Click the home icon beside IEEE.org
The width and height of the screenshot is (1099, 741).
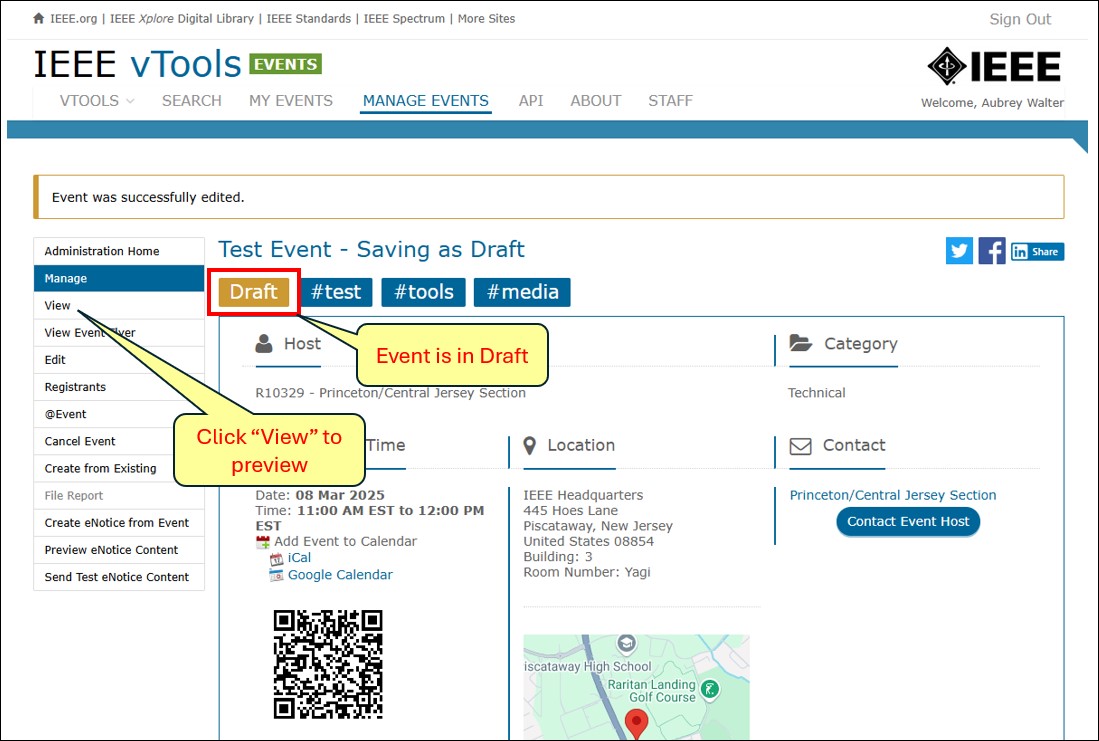[x=39, y=18]
